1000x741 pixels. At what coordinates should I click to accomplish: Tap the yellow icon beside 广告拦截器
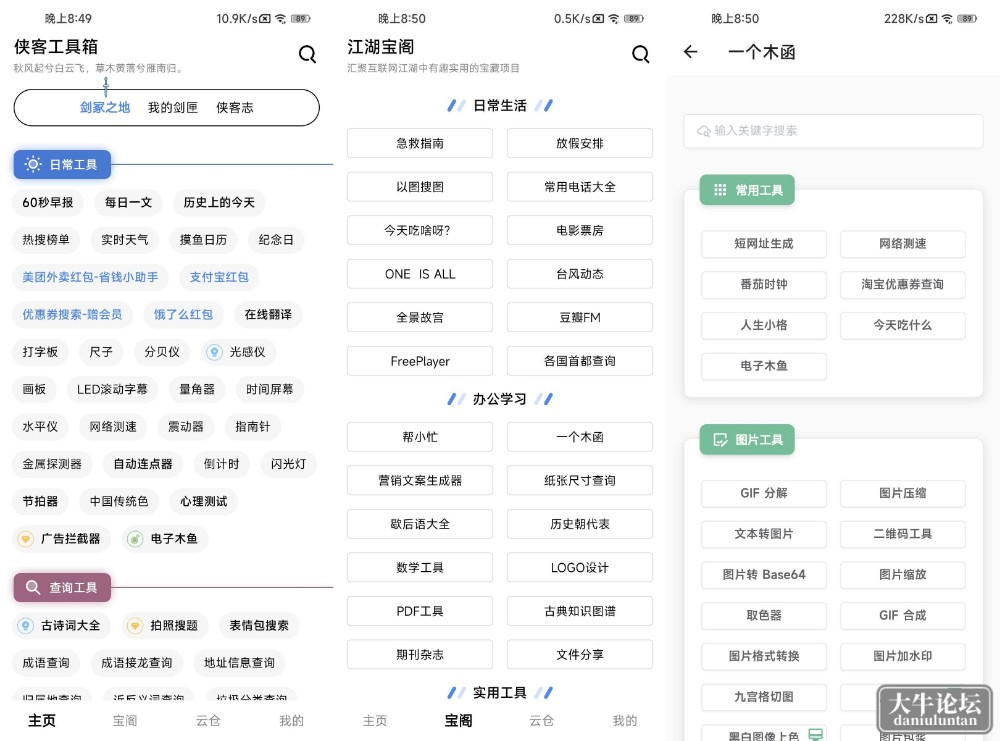(x=26, y=539)
